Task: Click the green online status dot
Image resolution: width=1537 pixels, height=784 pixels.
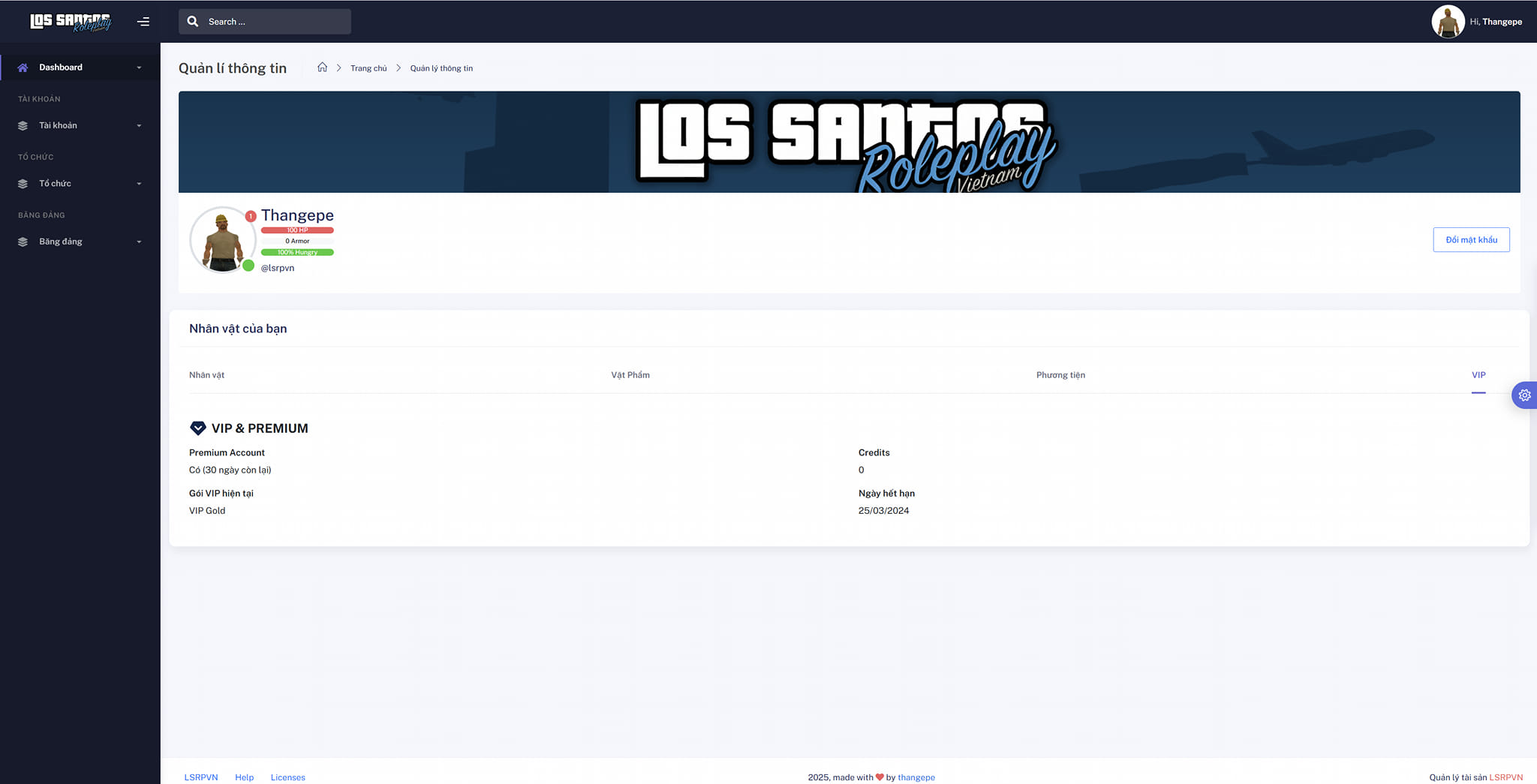Action: coord(248,265)
